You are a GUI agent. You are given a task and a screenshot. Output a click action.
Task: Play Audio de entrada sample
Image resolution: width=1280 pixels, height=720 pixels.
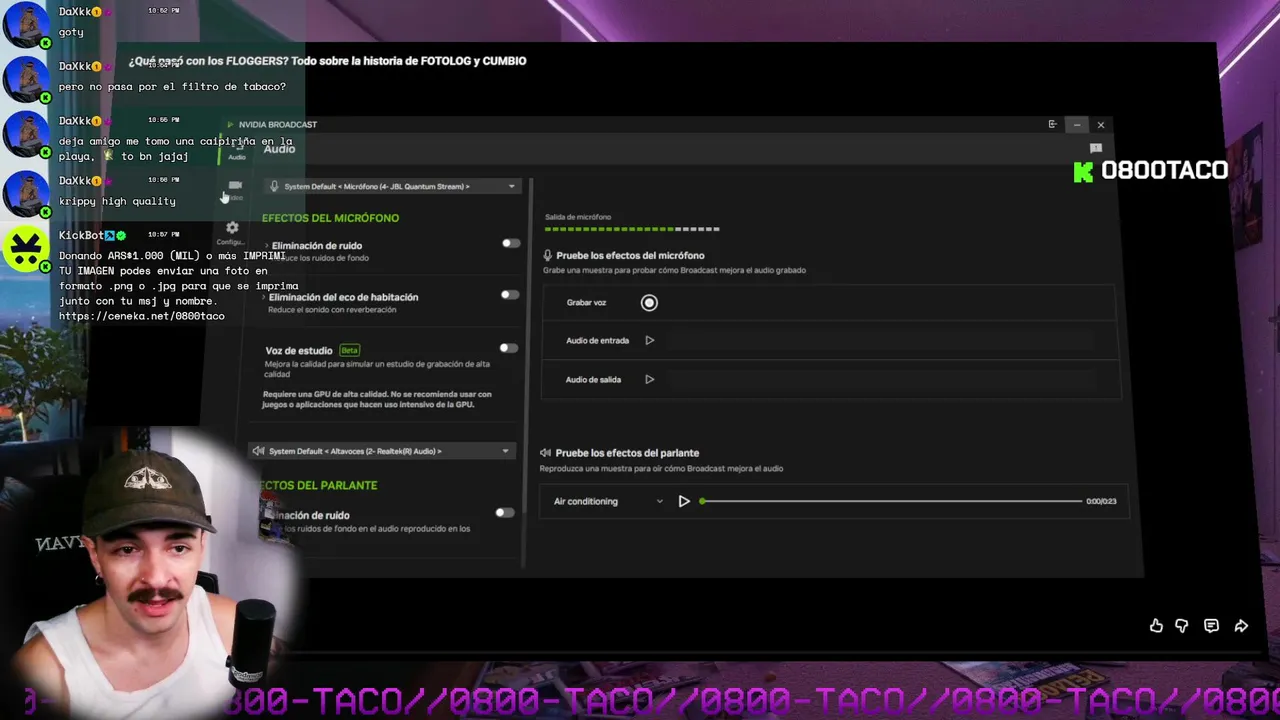coord(650,340)
